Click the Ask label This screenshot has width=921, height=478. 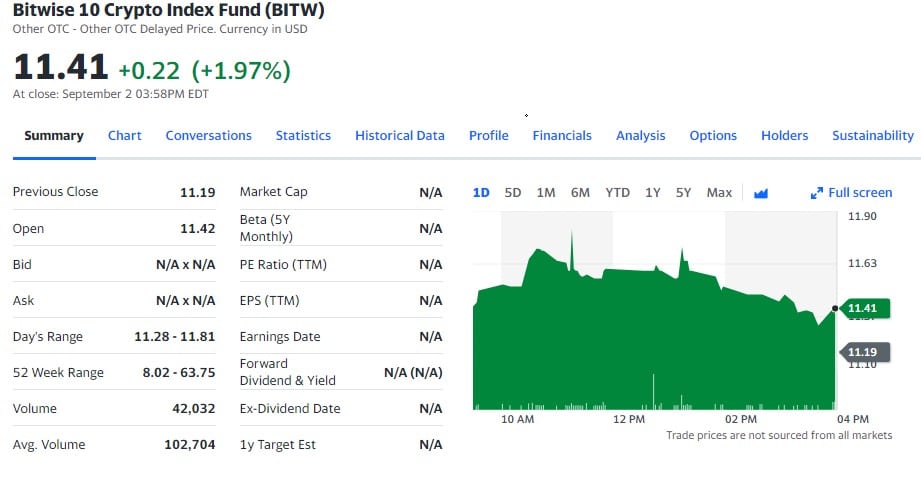point(23,301)
